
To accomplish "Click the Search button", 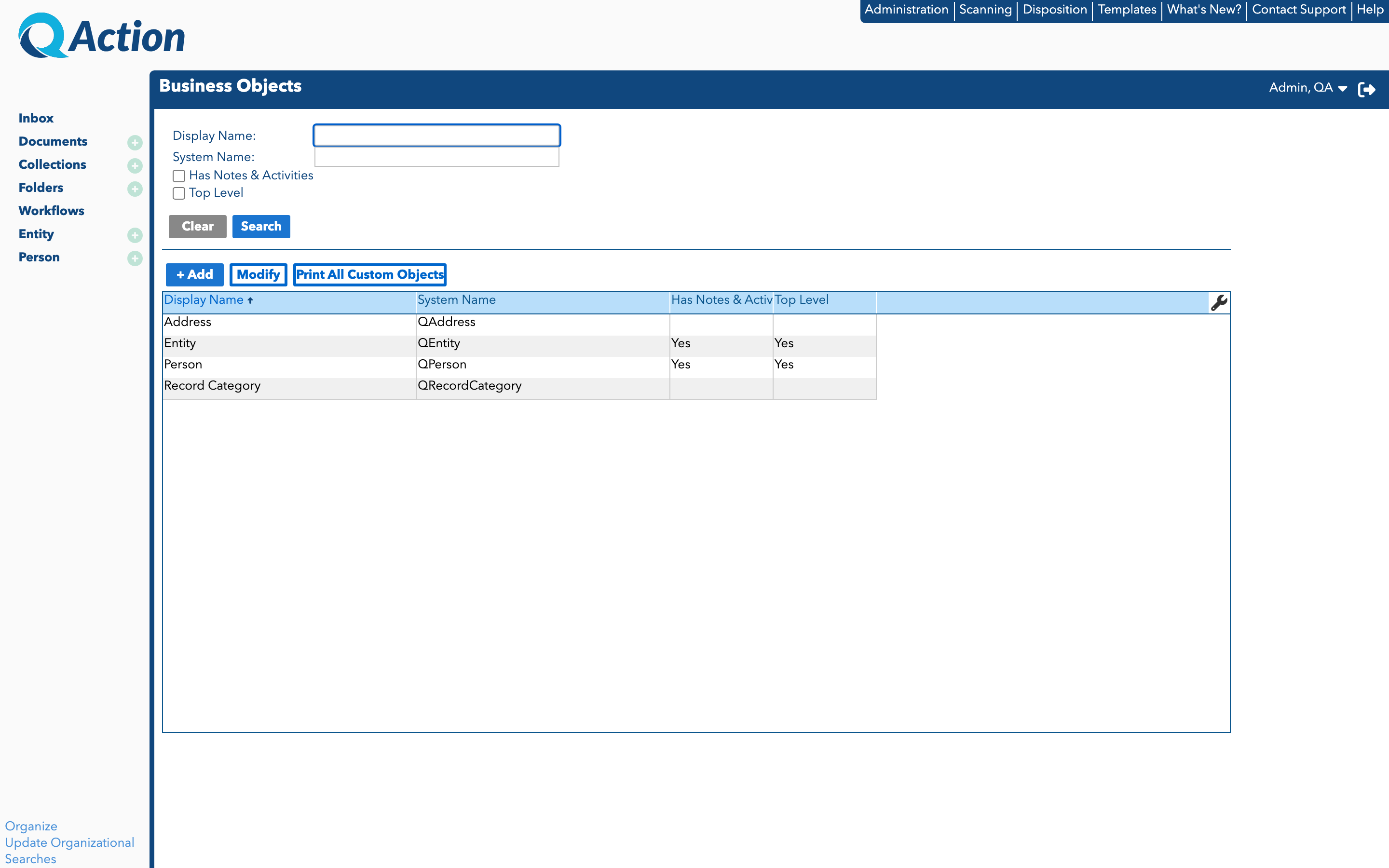I will tap(261, 226).
